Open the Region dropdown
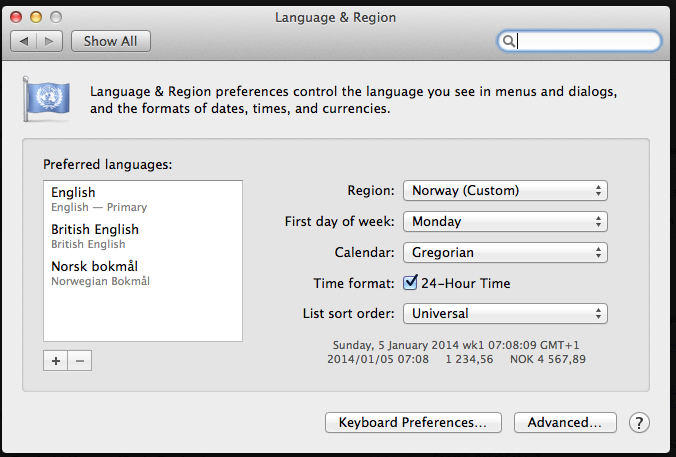The image size is (676, 457). [505, 190]
